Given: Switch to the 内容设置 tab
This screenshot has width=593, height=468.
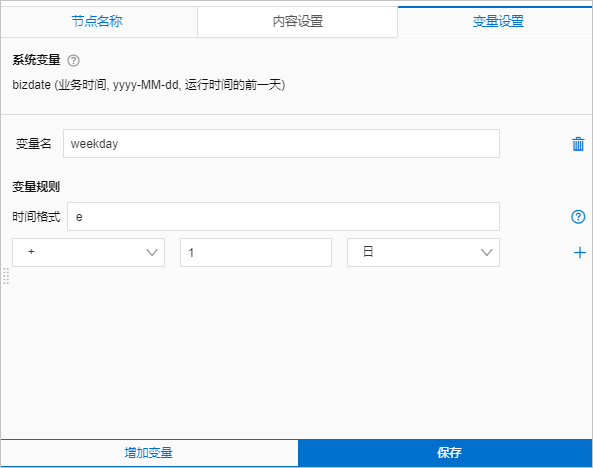Looking at the screenshot, I should tap(297, 22).
